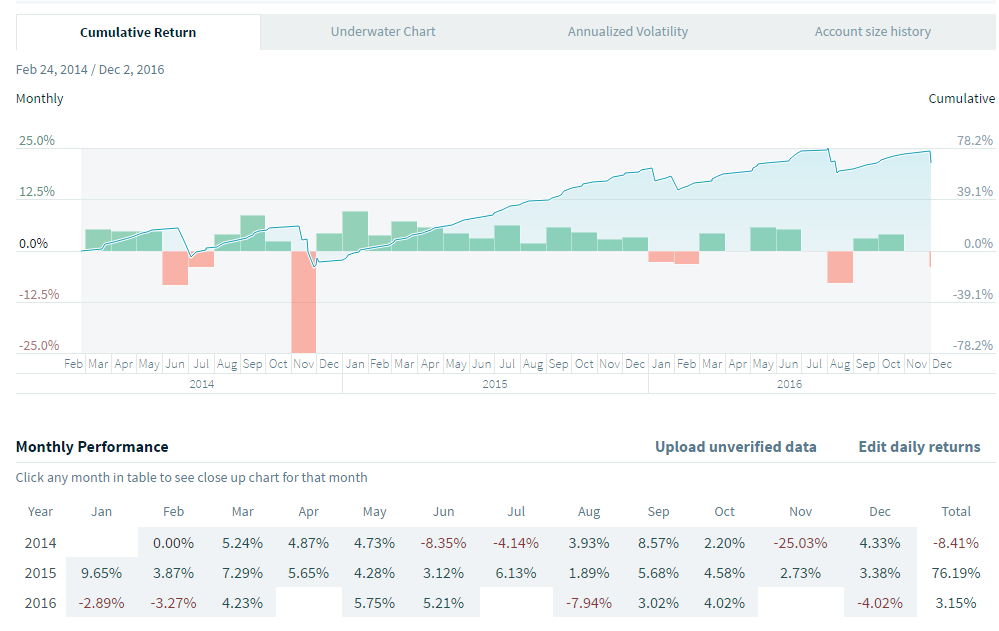
Task: Select the red August 2016 loss bar
Action: 840,267
